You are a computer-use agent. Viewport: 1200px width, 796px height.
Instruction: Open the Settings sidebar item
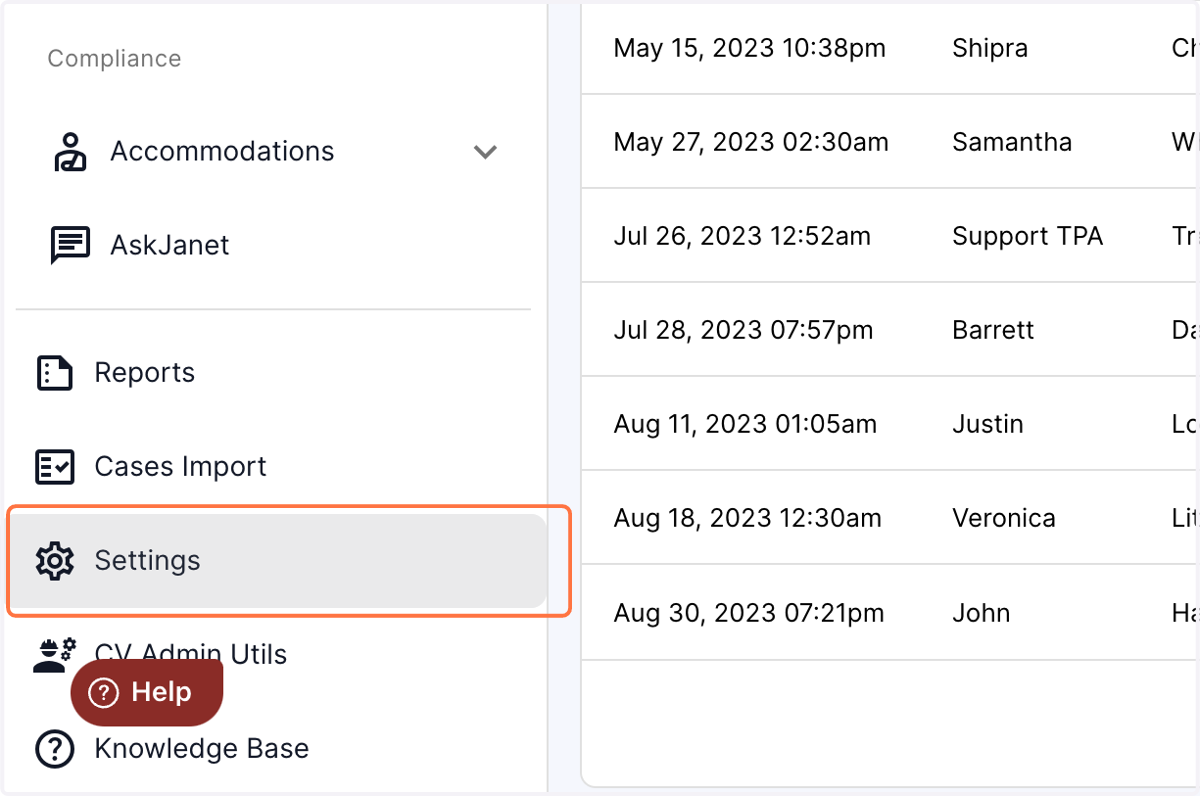[277, 561]
